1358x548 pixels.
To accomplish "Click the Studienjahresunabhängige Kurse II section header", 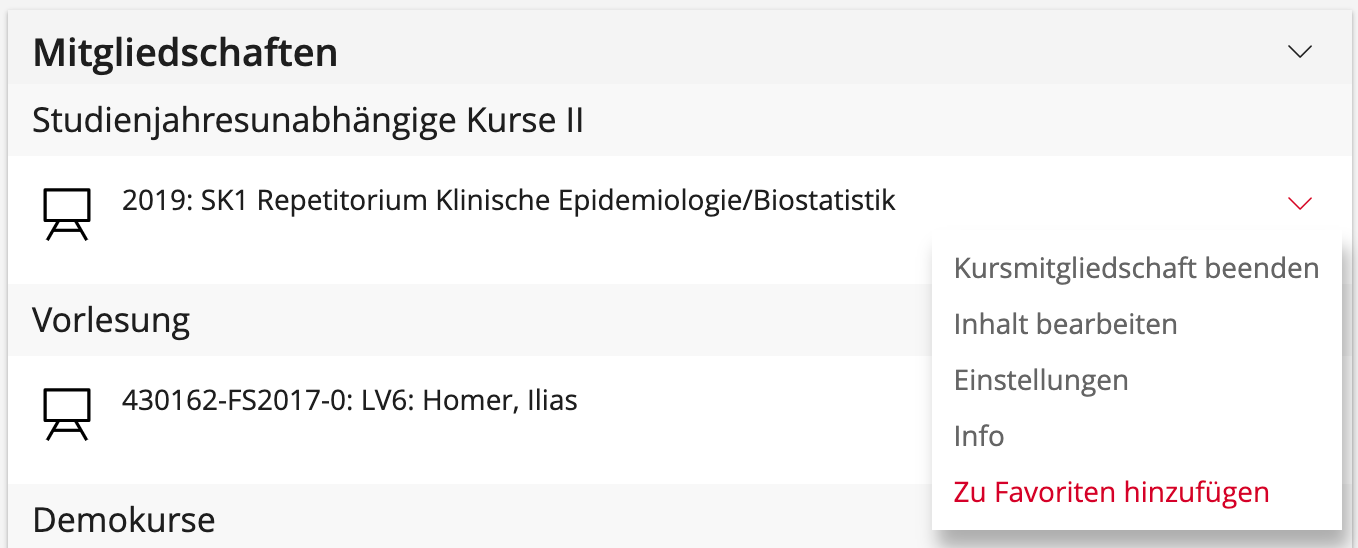I will point(308,121).
